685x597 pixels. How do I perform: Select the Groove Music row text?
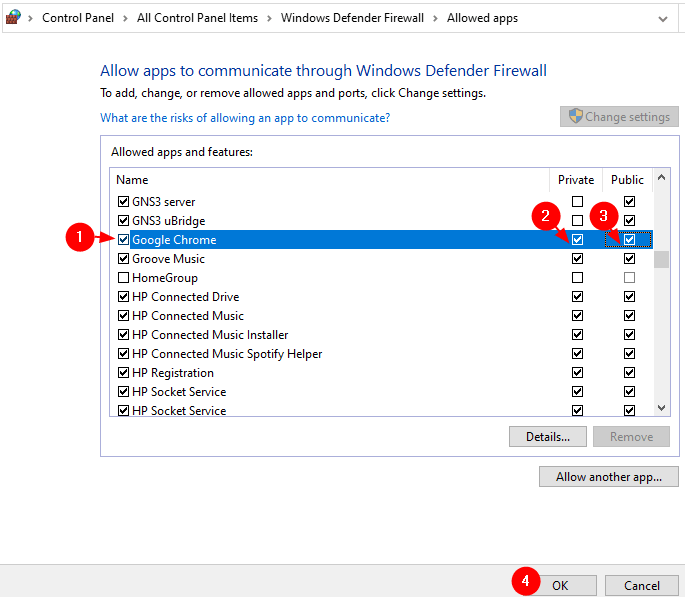click(169, 259)
